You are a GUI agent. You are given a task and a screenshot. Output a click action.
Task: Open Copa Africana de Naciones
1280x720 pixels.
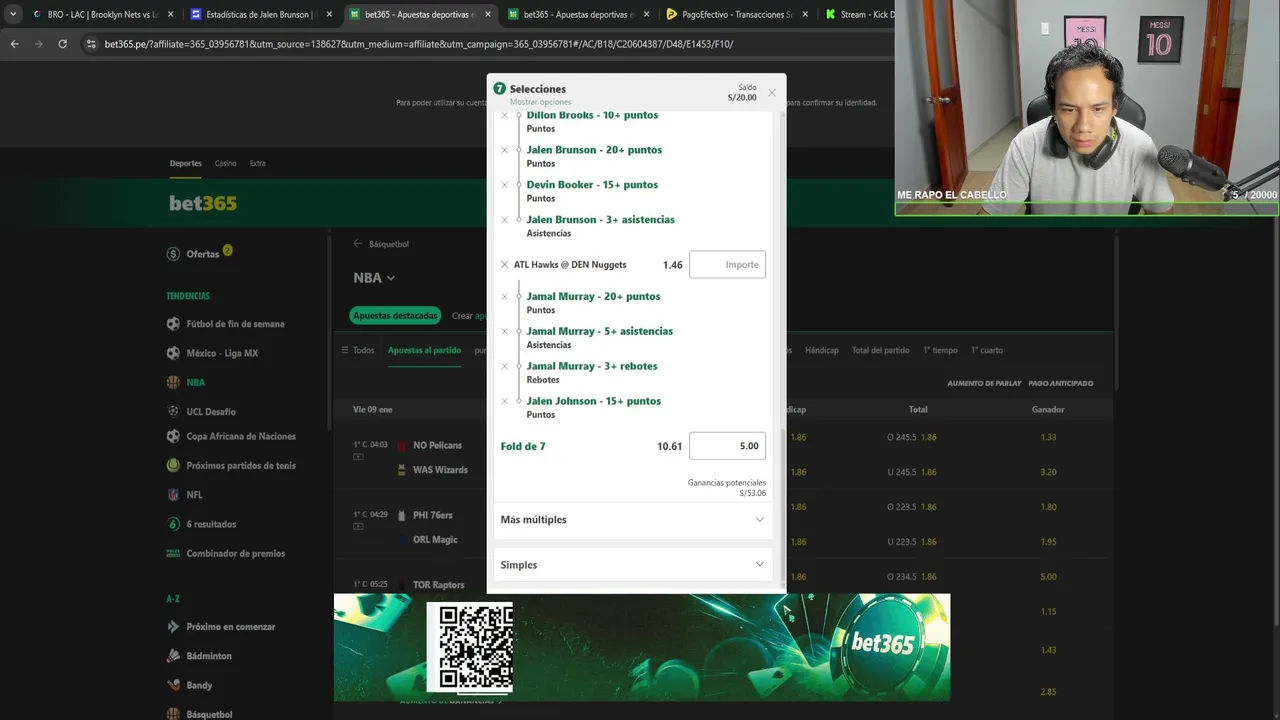[241, 436]
